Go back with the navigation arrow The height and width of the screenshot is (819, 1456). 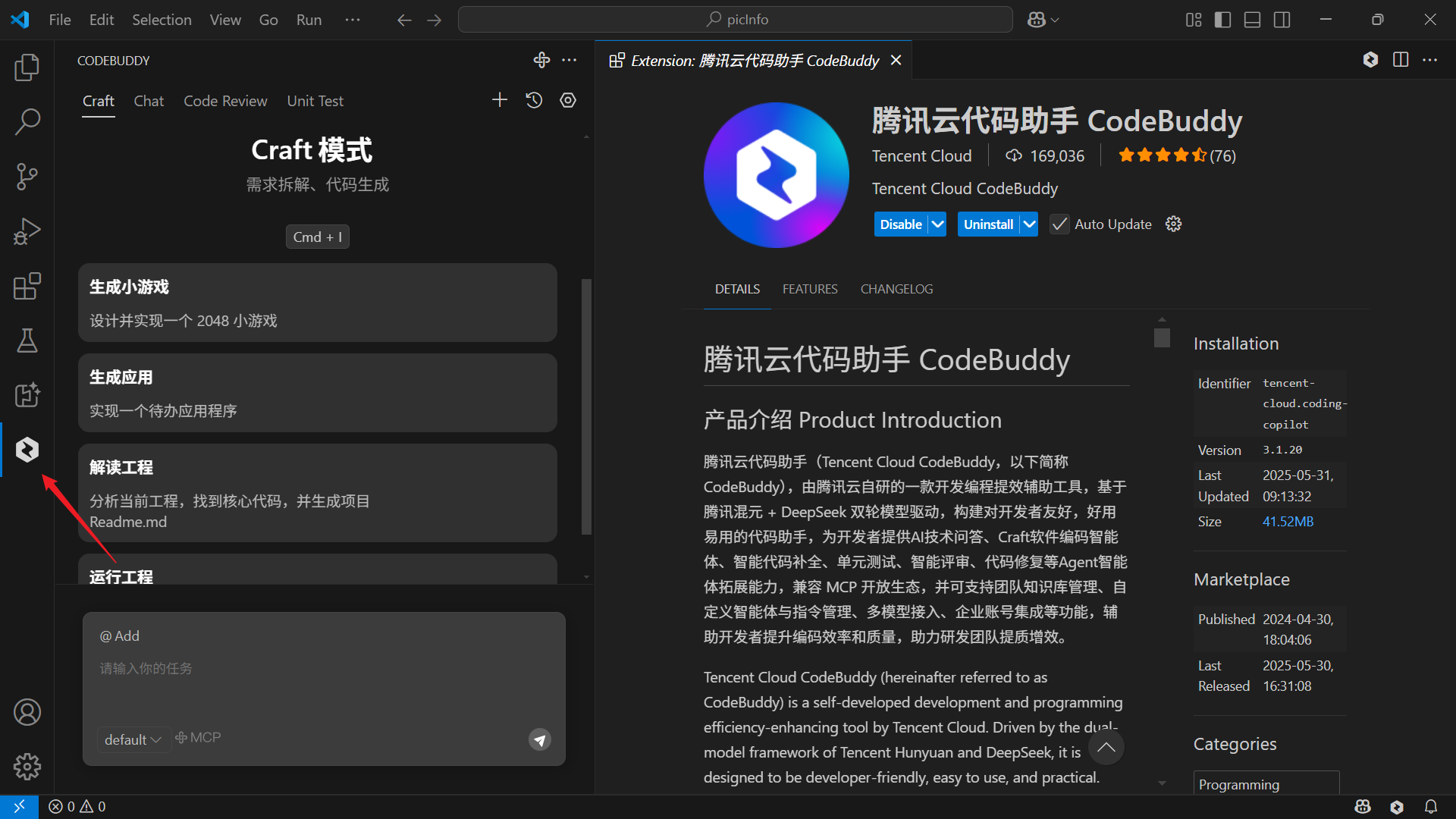(404, 20)
